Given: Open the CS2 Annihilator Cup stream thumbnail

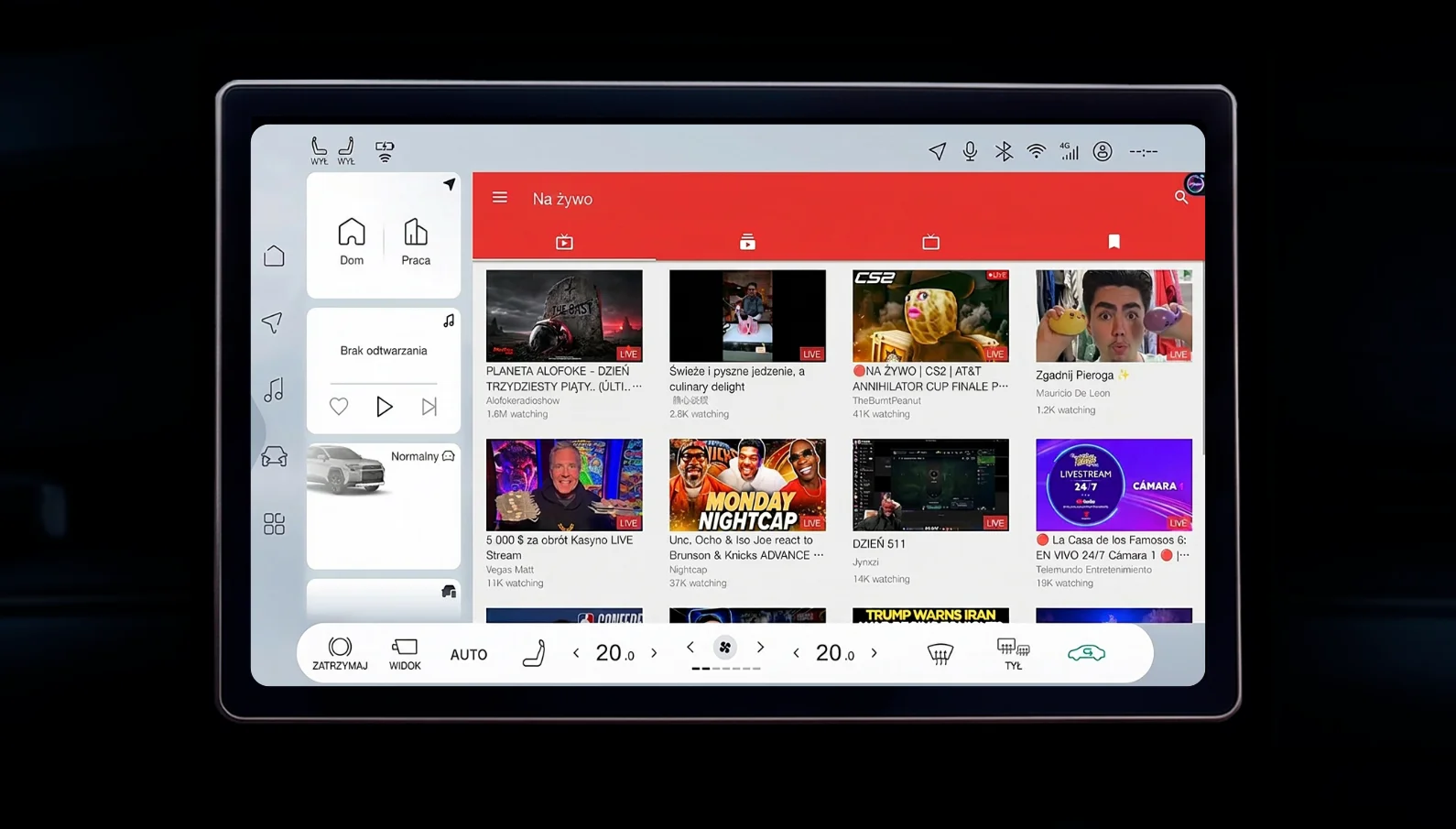Looking at the screenshot, I should pyautogui.click(x=930, y=316).
